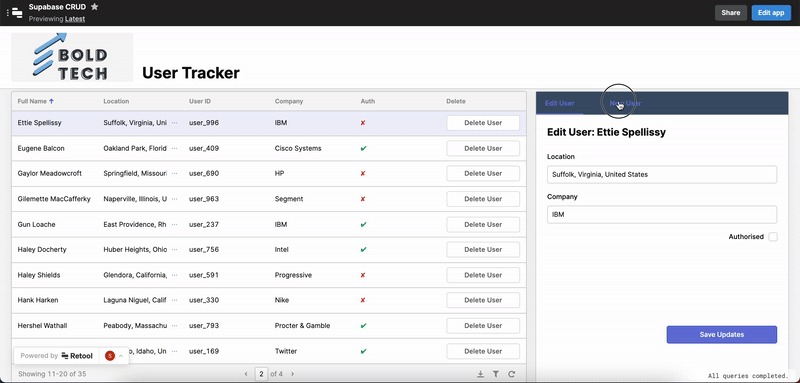The width and height of the screenshot is (800, 383).
Task: Click the Powered by Retool badge
Action: pos(57,356)
